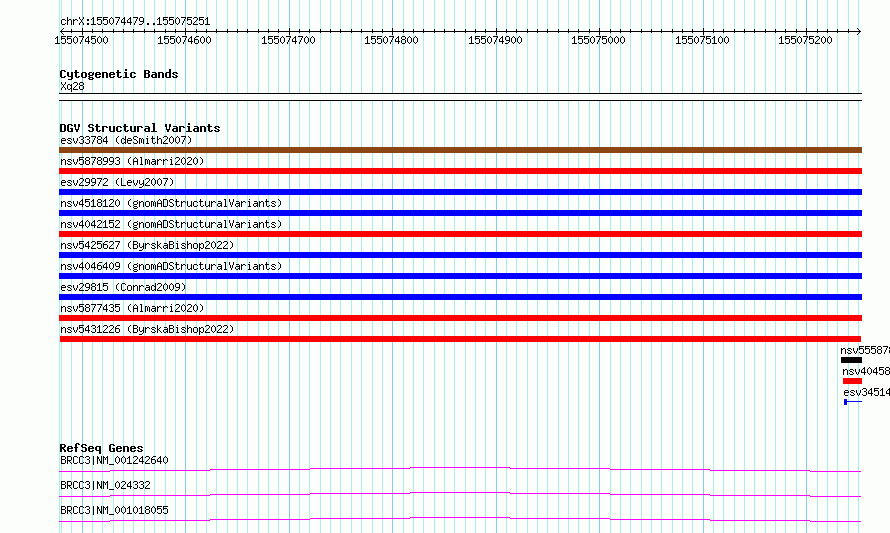Click ruler position 155074600
Image resolution: width=890 pixels, height=533 pixels.
tap(184, 40)
